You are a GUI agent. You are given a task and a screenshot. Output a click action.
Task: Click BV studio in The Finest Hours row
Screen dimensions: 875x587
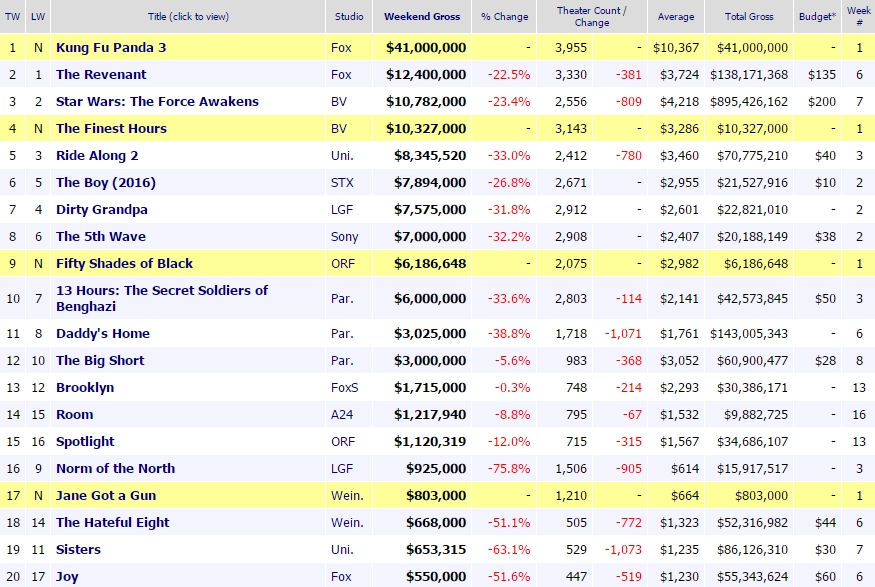(339, 128)
